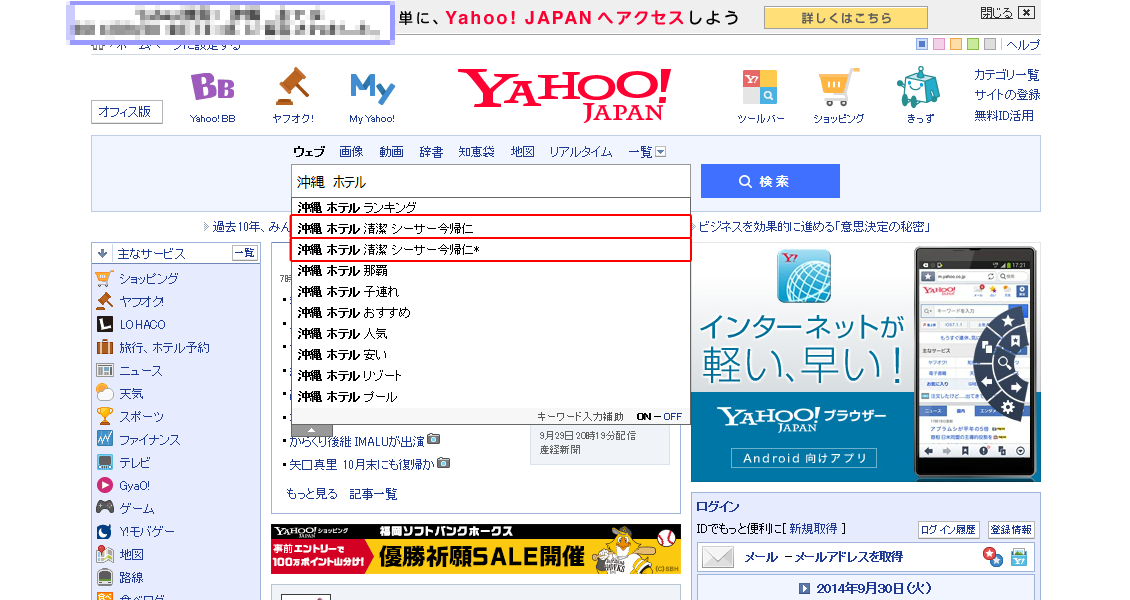Screen dimensions: 1130x600
Task: Click the スポーツ trophy icon in sidebar
Action: [x=104, y=416]
